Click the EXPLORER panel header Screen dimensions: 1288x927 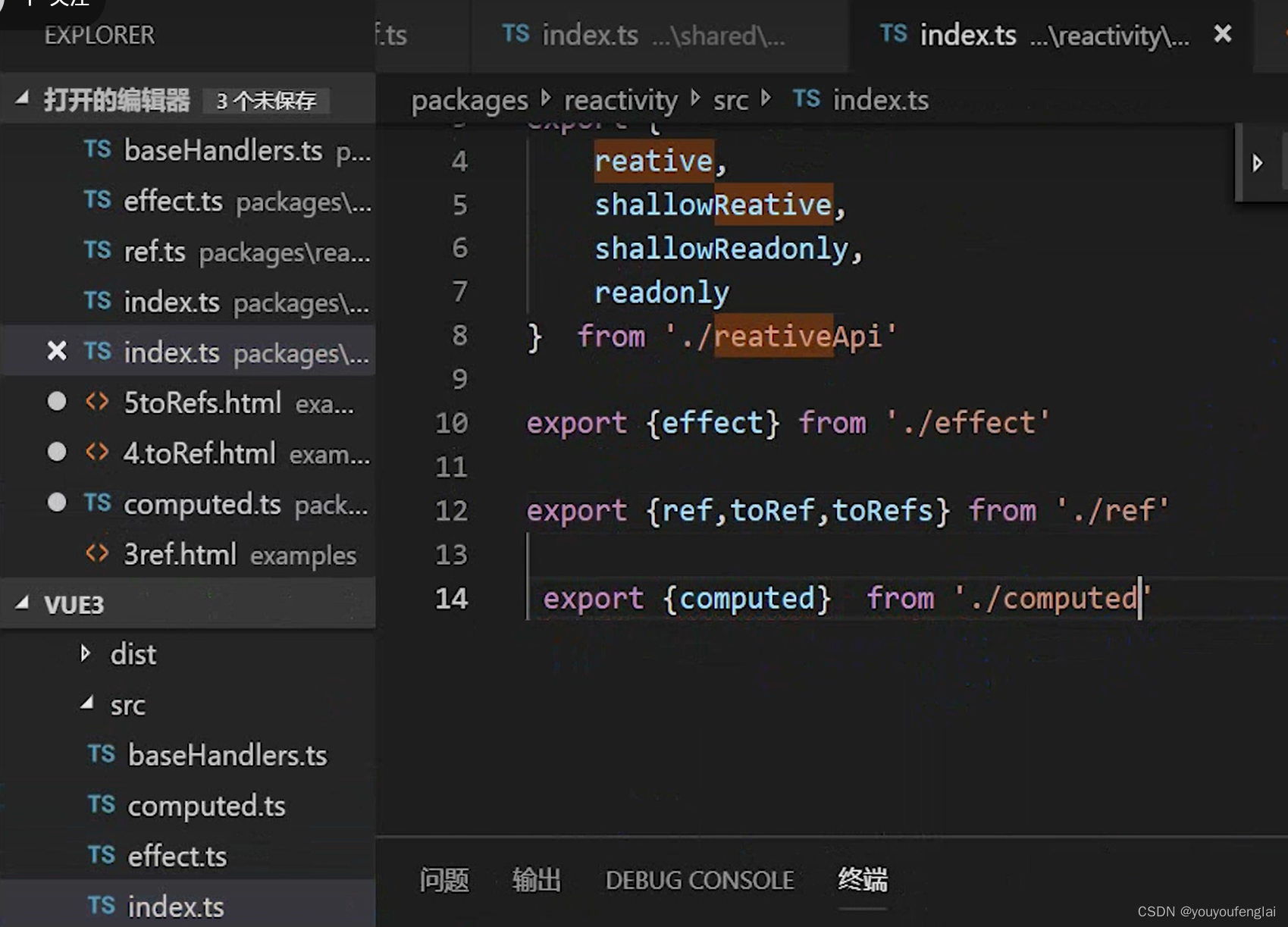(x=99, y=35)
